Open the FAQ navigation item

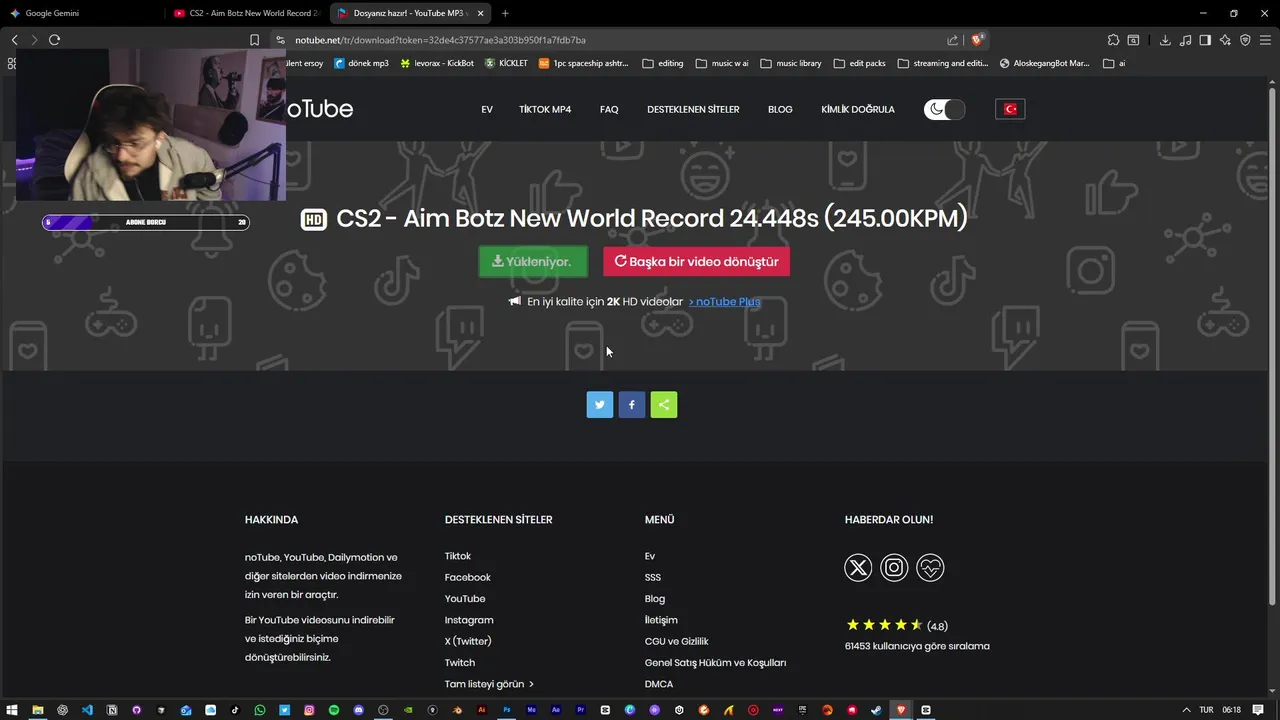click(x=609, y=109)
